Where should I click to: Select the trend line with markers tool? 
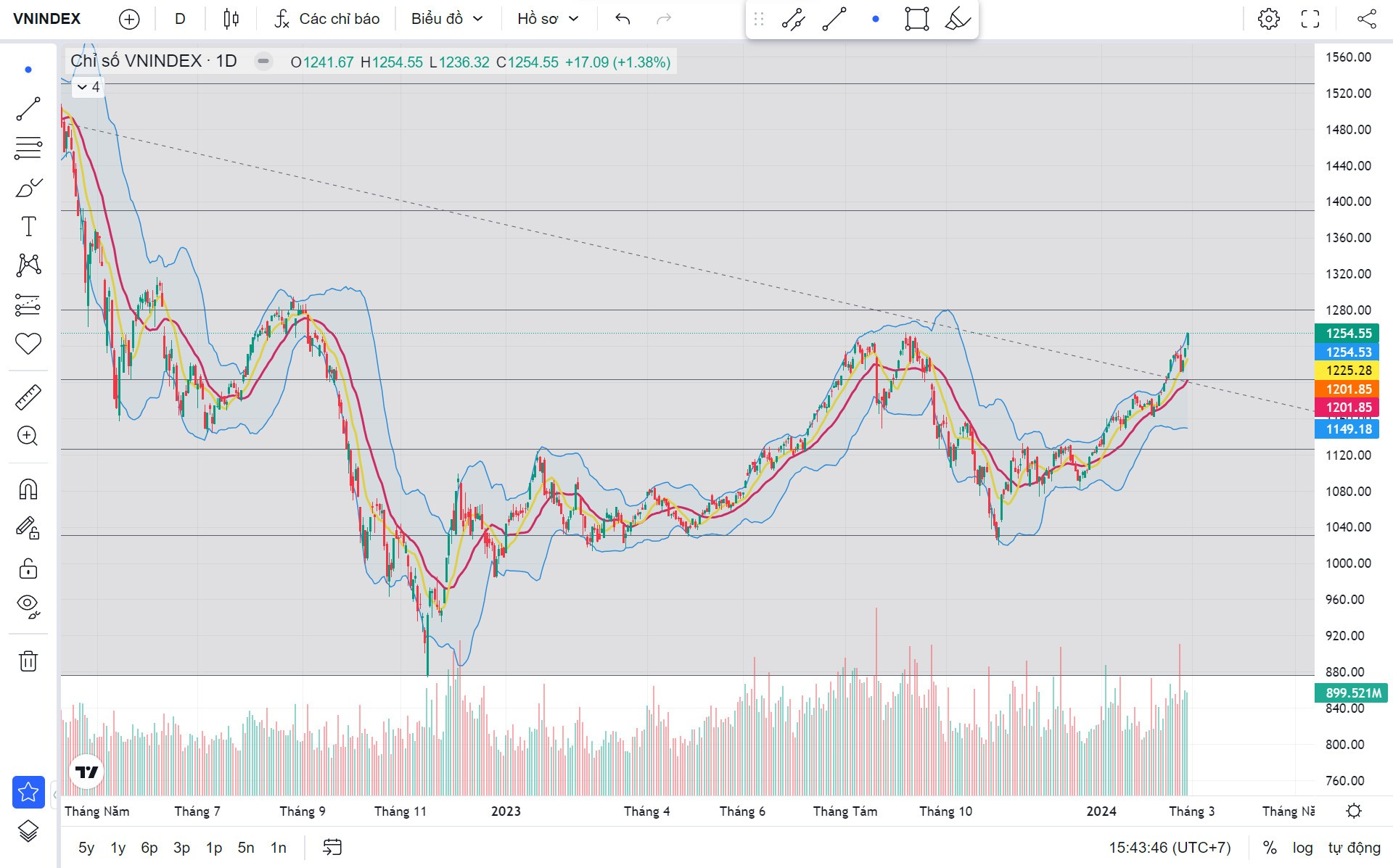(794, 20)
